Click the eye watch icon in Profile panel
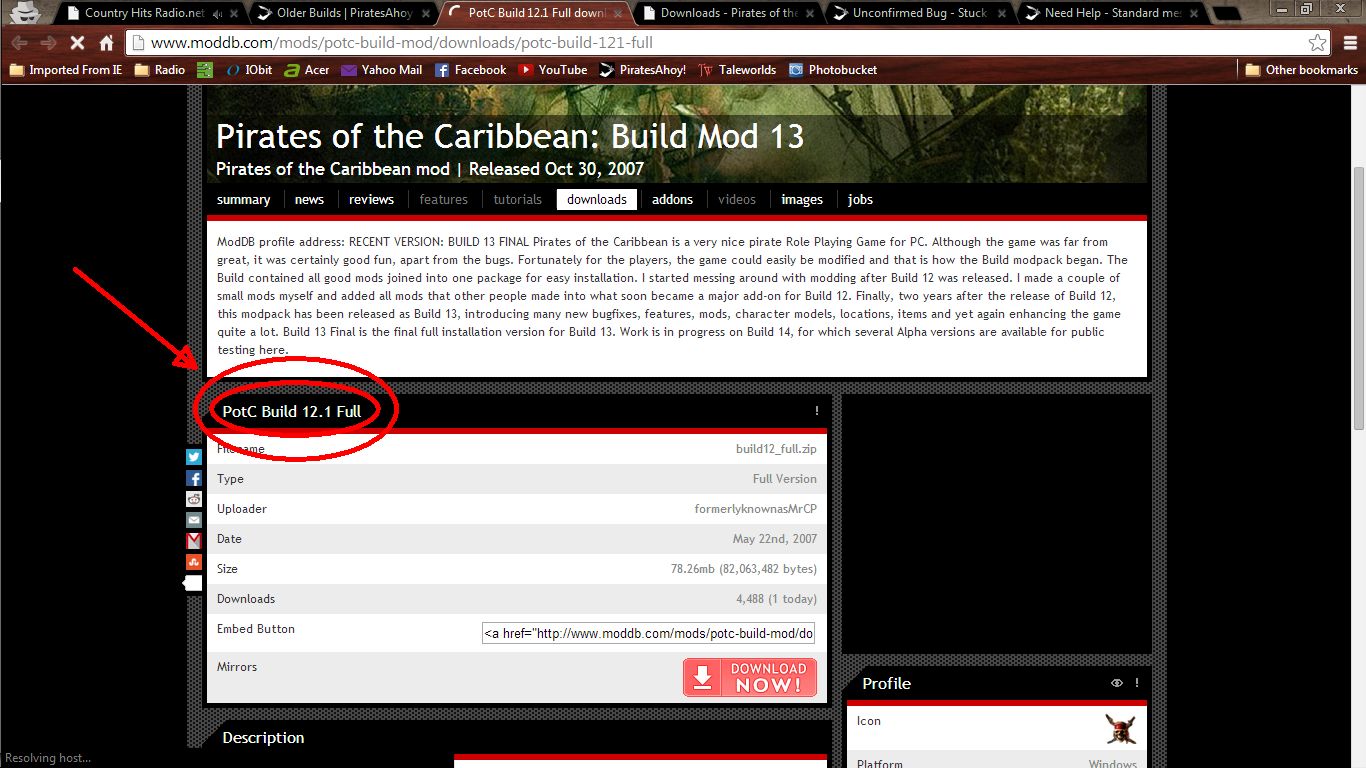 click(x=1117, y=683)
